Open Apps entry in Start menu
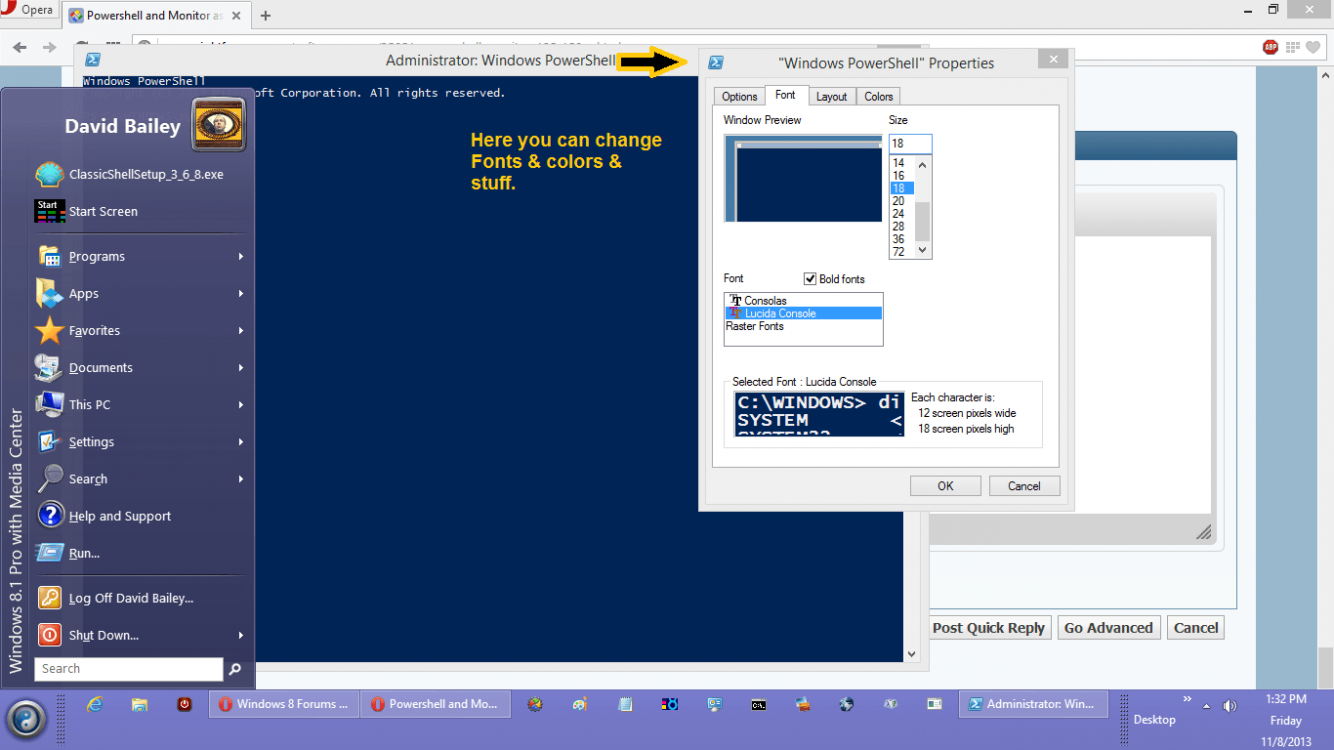The image size is (1334, 750). tap(140, 293)
